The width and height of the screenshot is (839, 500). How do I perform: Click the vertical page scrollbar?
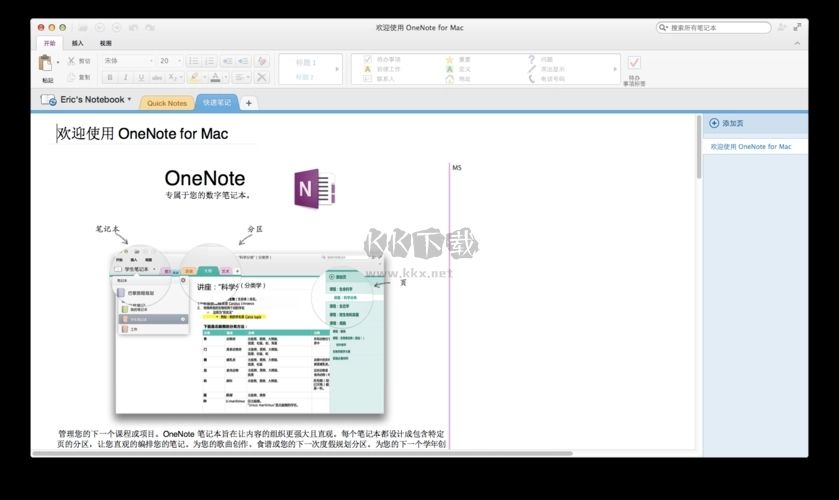click(698, 147)
